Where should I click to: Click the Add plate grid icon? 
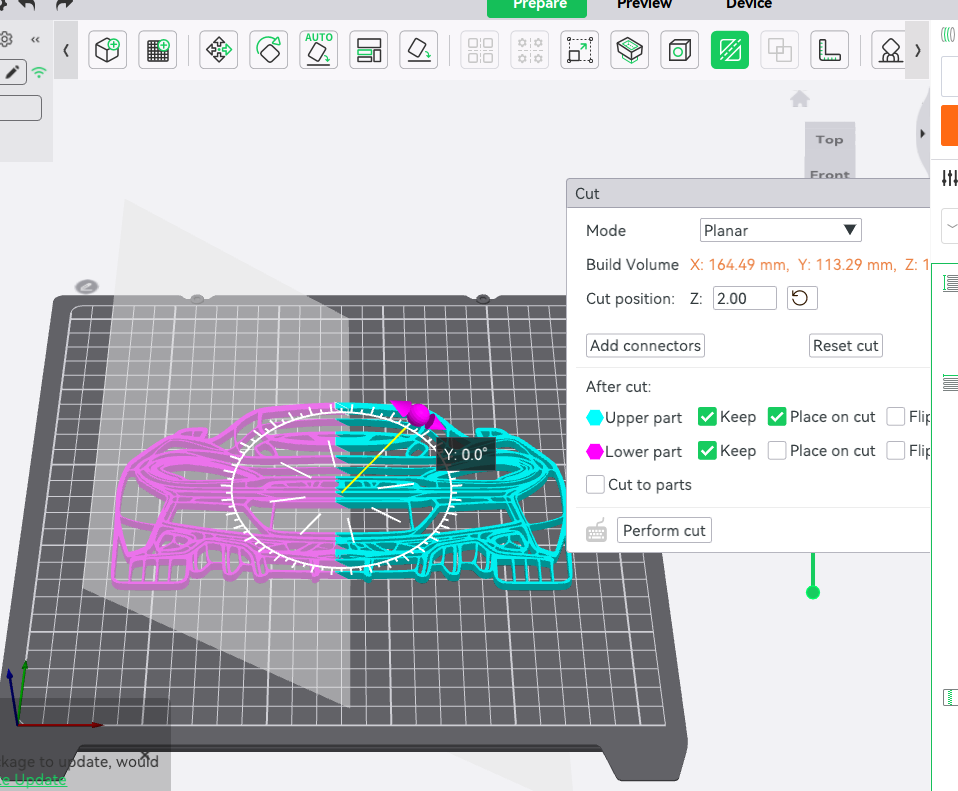point(158,49)
